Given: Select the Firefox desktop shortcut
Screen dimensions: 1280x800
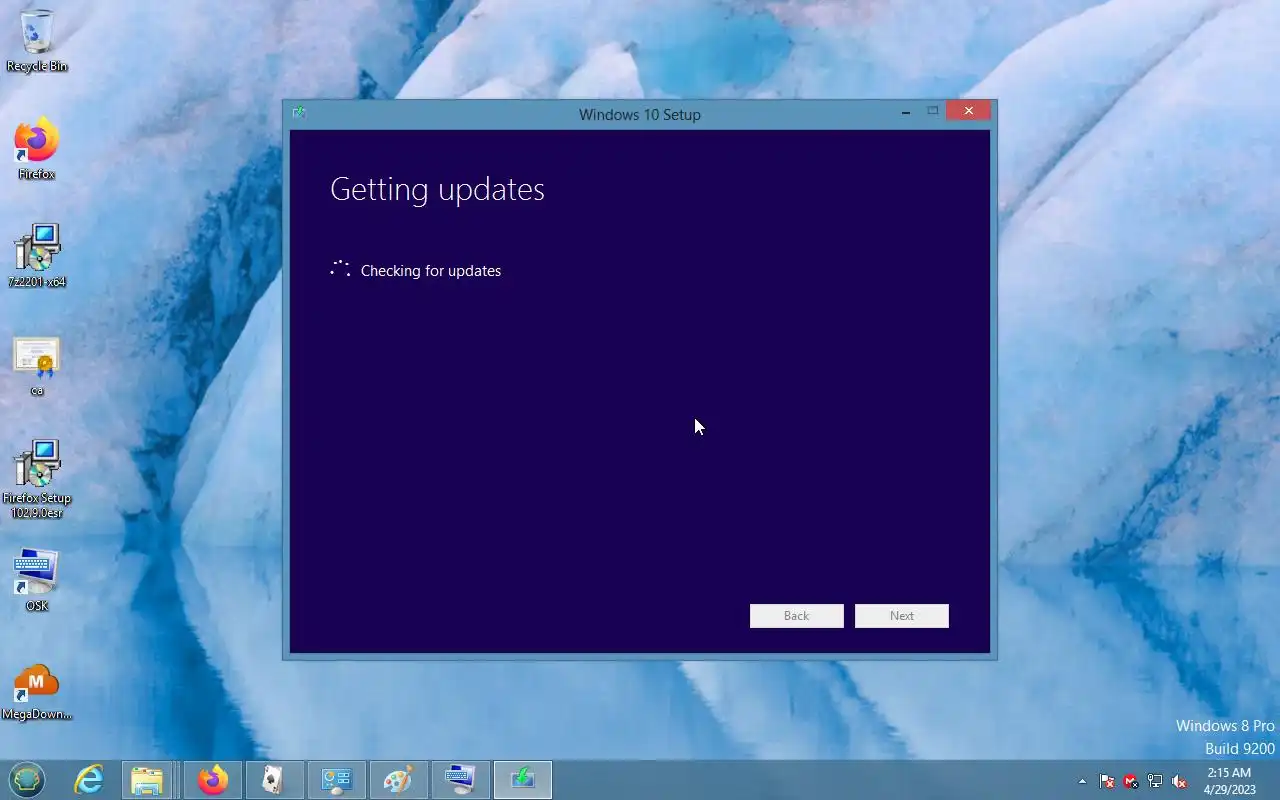Looking at the screenshot, I should 37,150.
